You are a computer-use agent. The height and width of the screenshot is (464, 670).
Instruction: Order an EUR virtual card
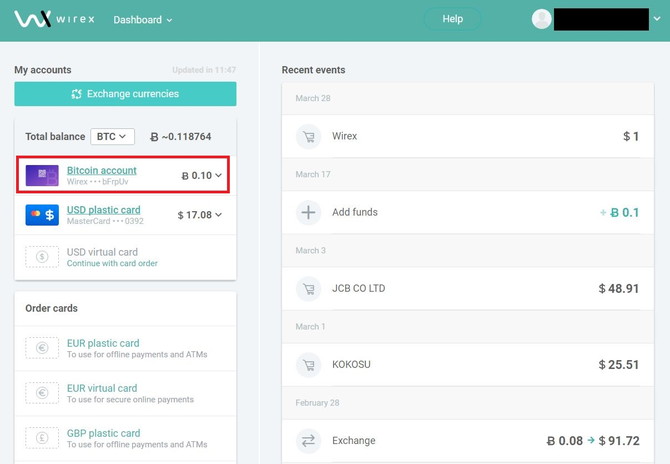pyautogui.click(x=102, y=388)
